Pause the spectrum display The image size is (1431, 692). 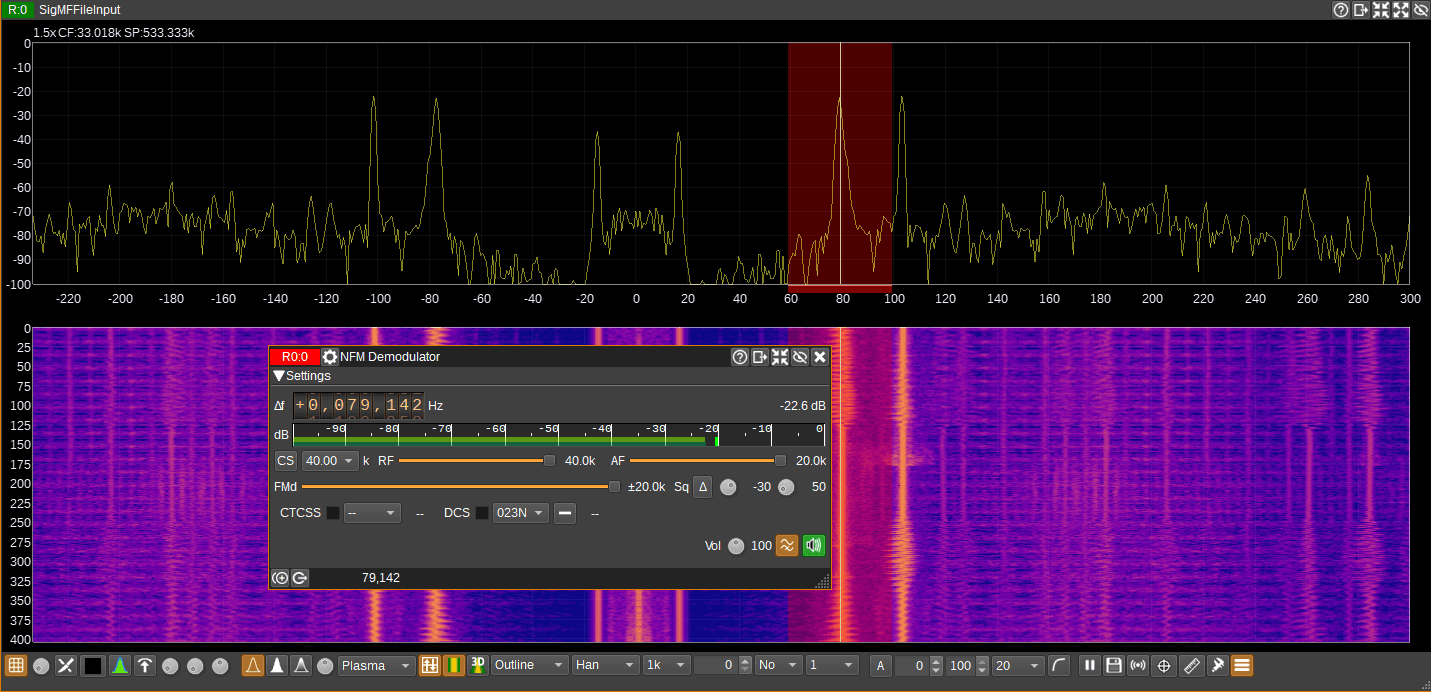pos(1089,666)
